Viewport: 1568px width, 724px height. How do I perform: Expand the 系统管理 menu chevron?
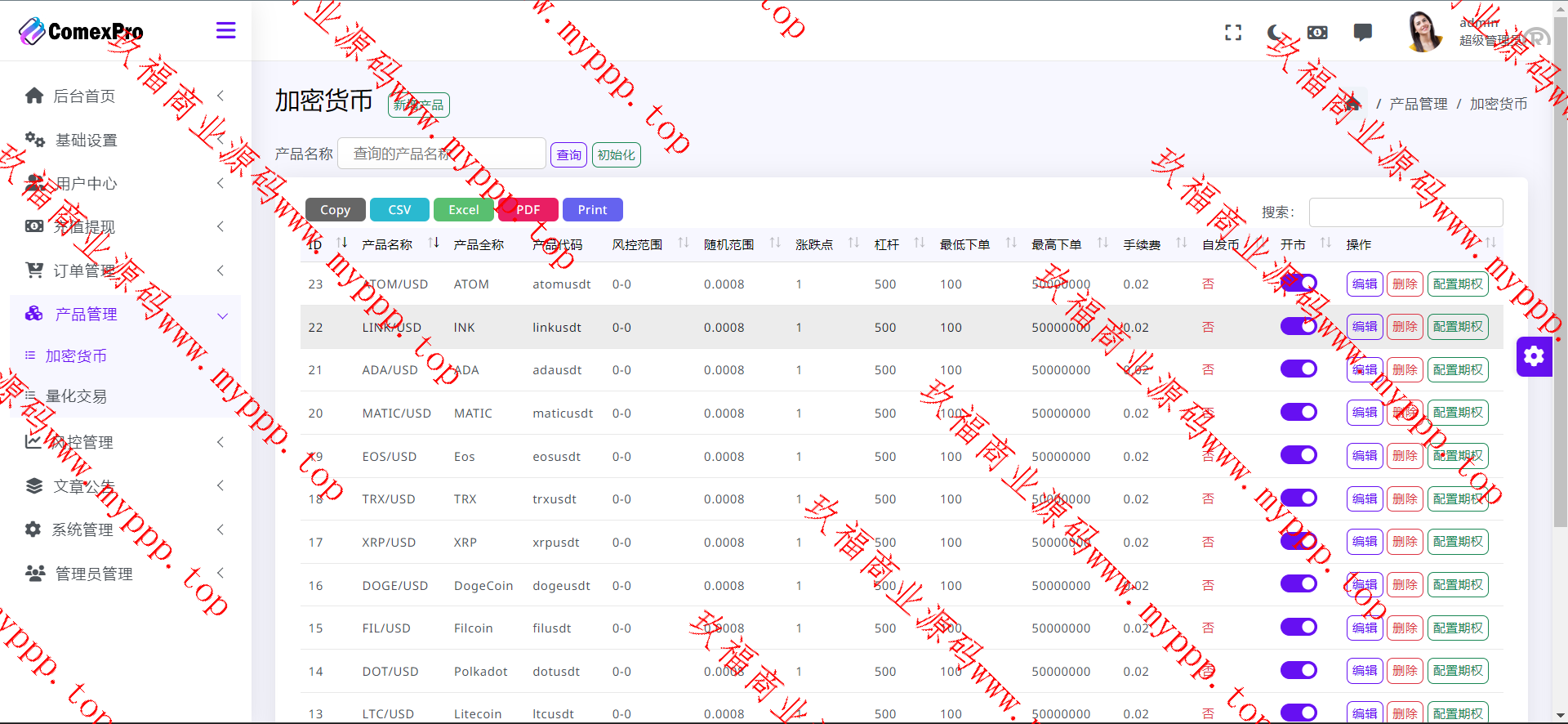[x=220, y=530]
